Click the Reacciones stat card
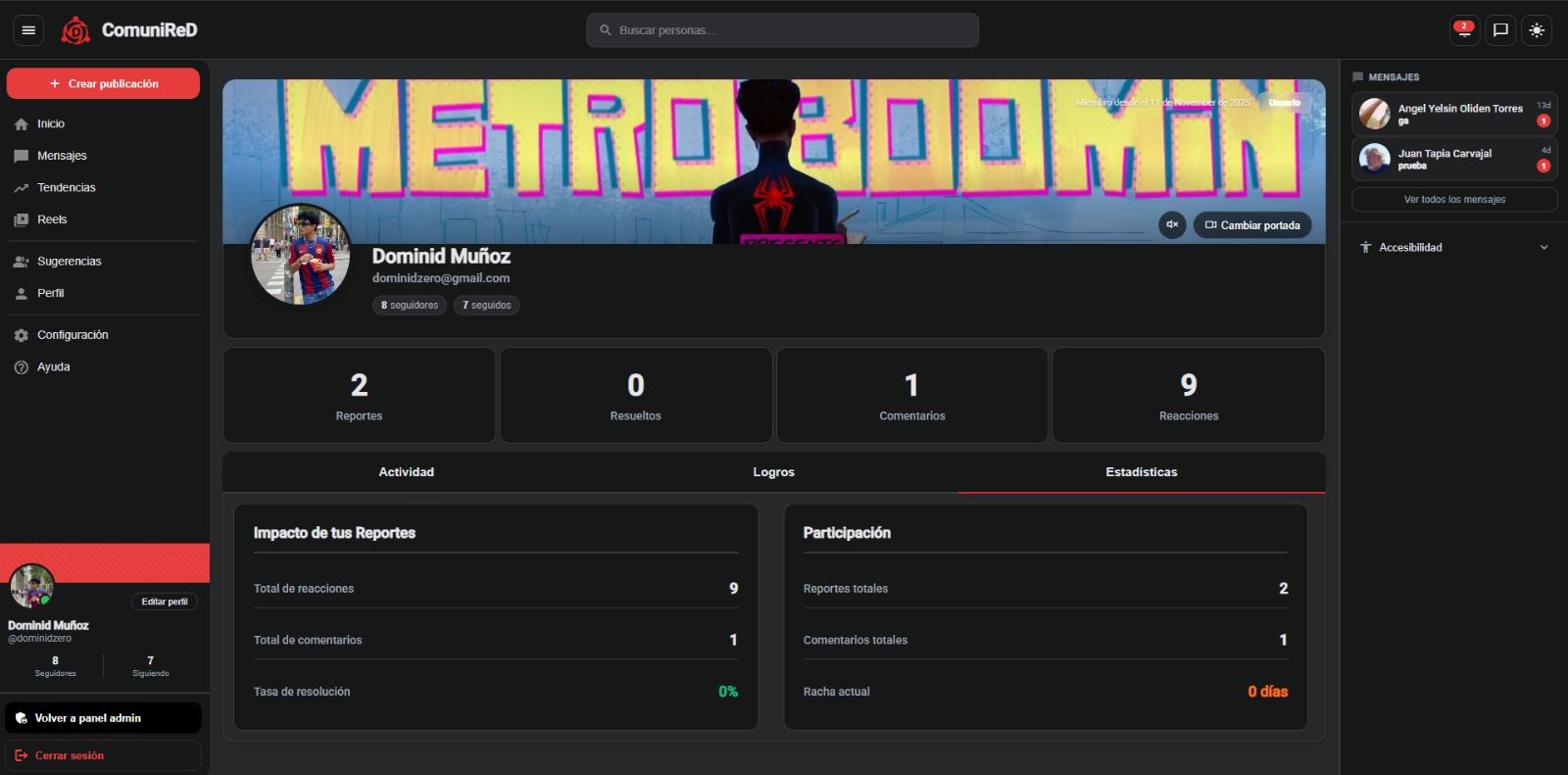 pos(1189,396)
